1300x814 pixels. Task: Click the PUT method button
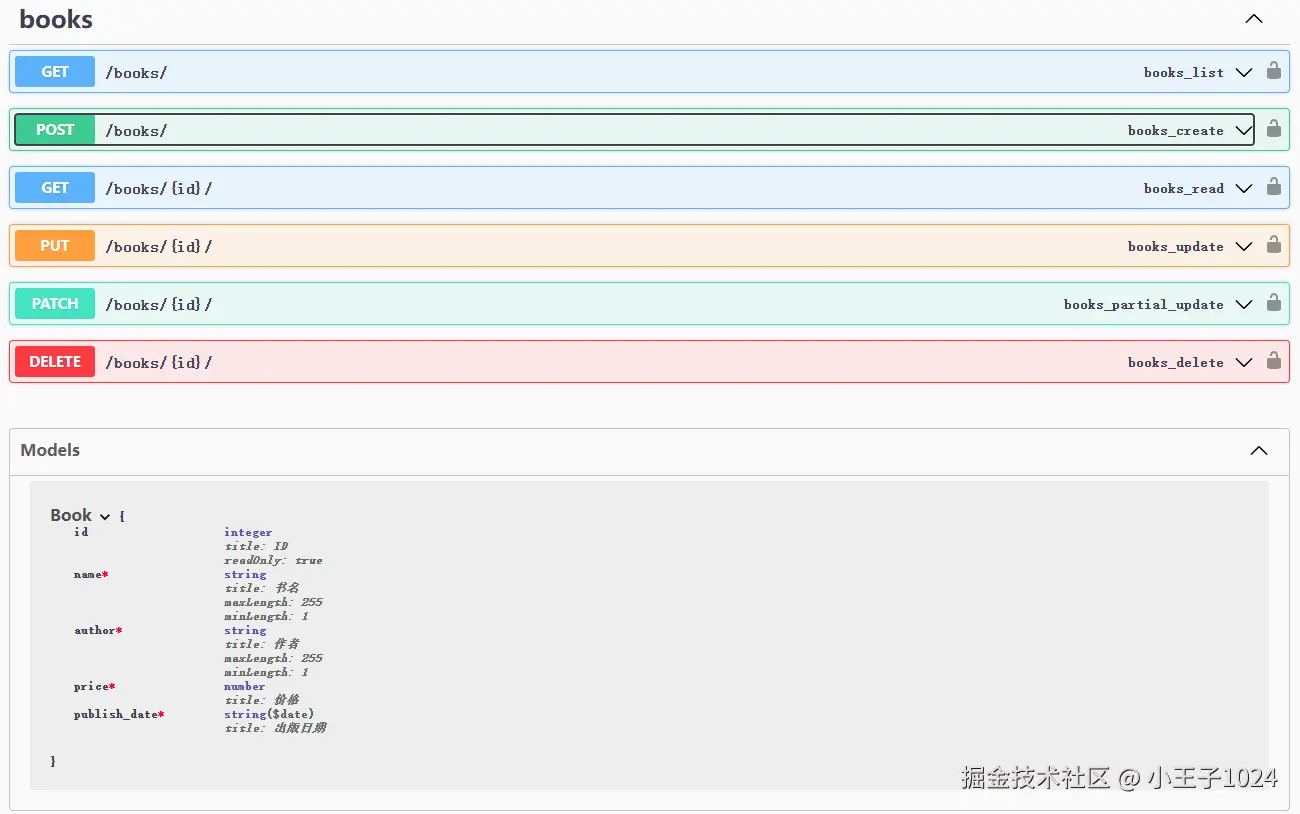[55, 246]
